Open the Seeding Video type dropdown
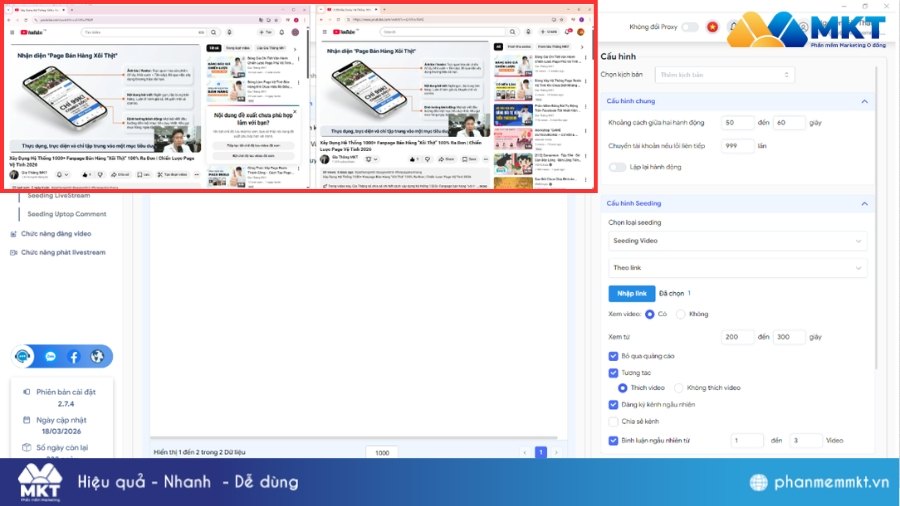Screen dimensions: 900x506 (x=737, y=241)
